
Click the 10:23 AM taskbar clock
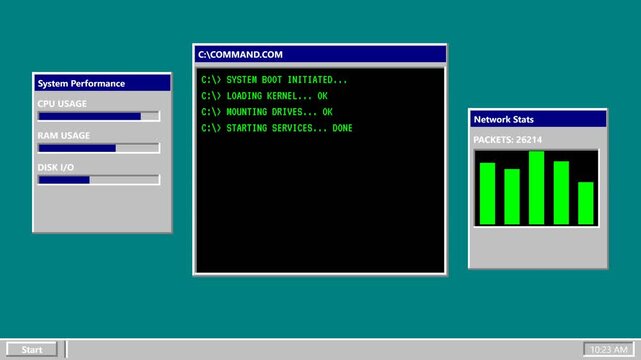pyautogui.click(x=609, y=349)
